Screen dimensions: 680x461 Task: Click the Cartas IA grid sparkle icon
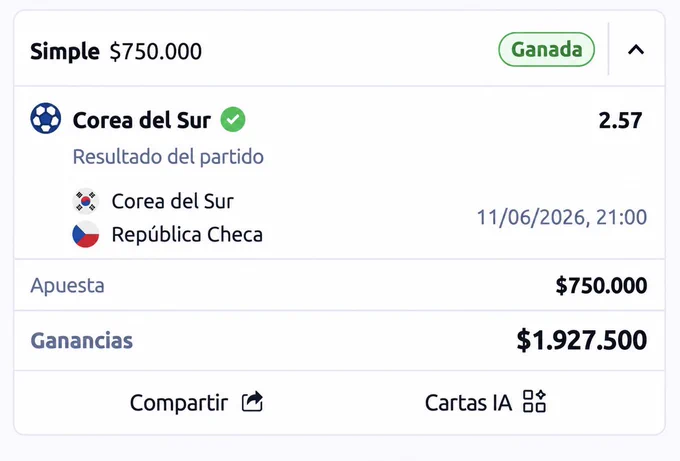[x=534, y=401]
